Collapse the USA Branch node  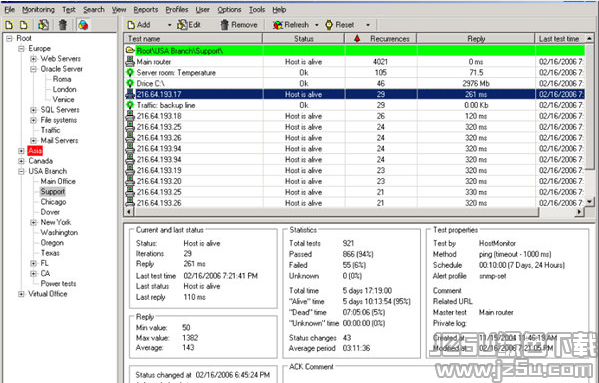click(21, 171)
